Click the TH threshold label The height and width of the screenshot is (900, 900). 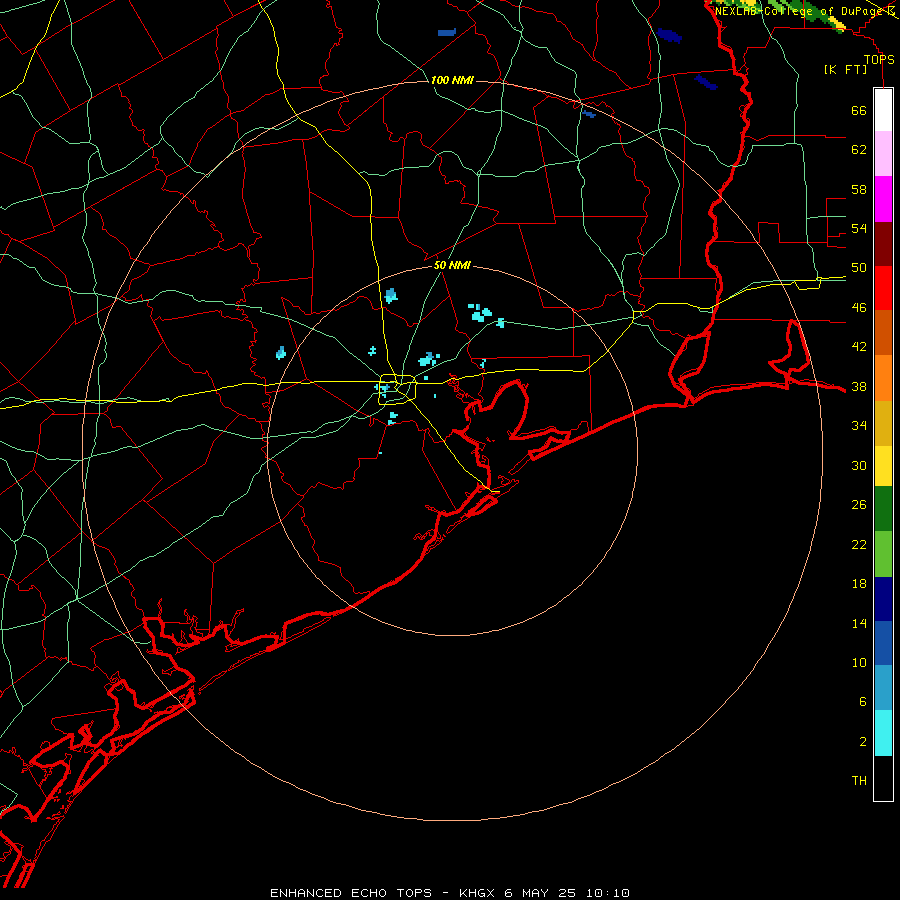pyautogui.click(x=859, y=780)
